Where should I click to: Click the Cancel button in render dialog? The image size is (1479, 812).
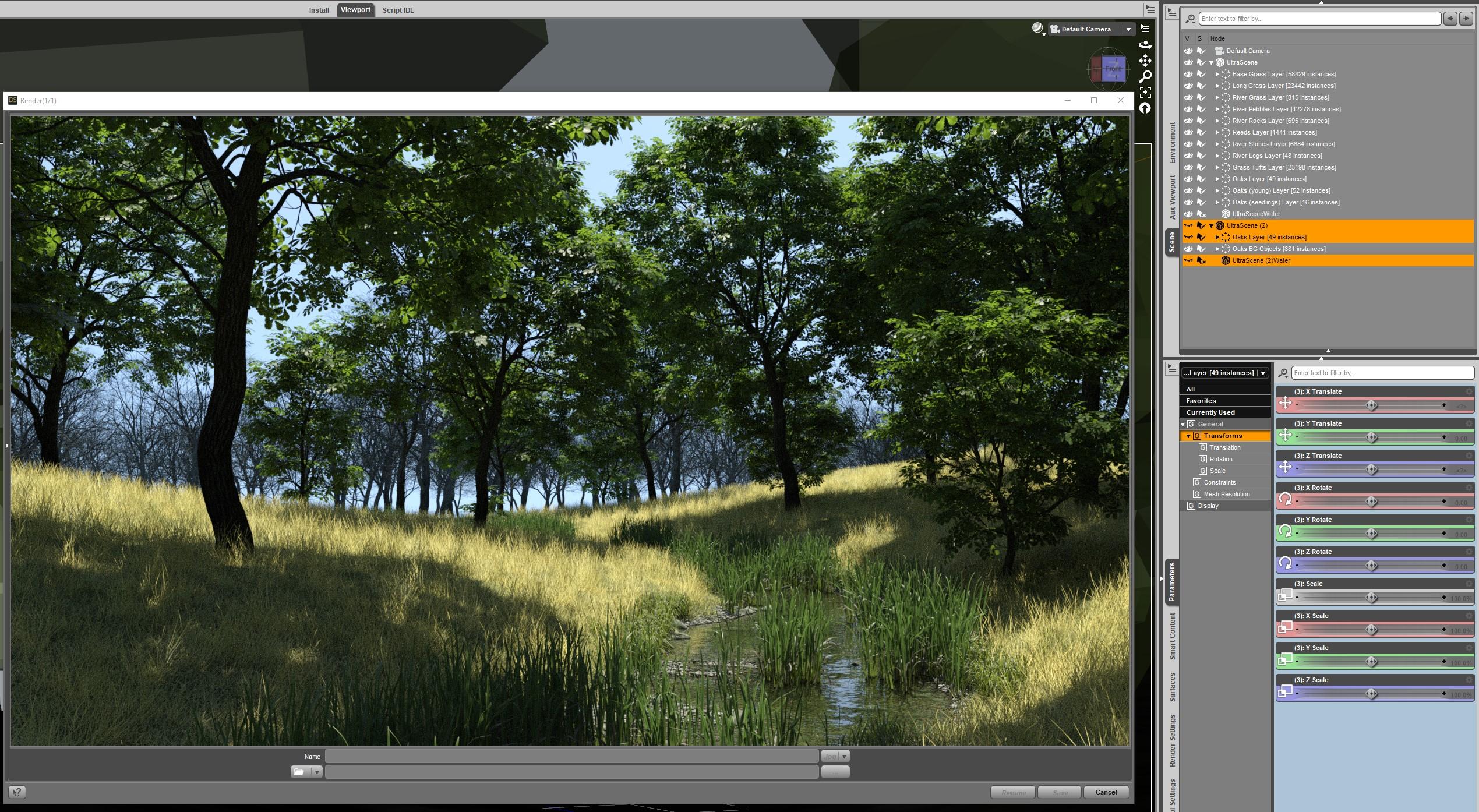tap(1106, 792)
